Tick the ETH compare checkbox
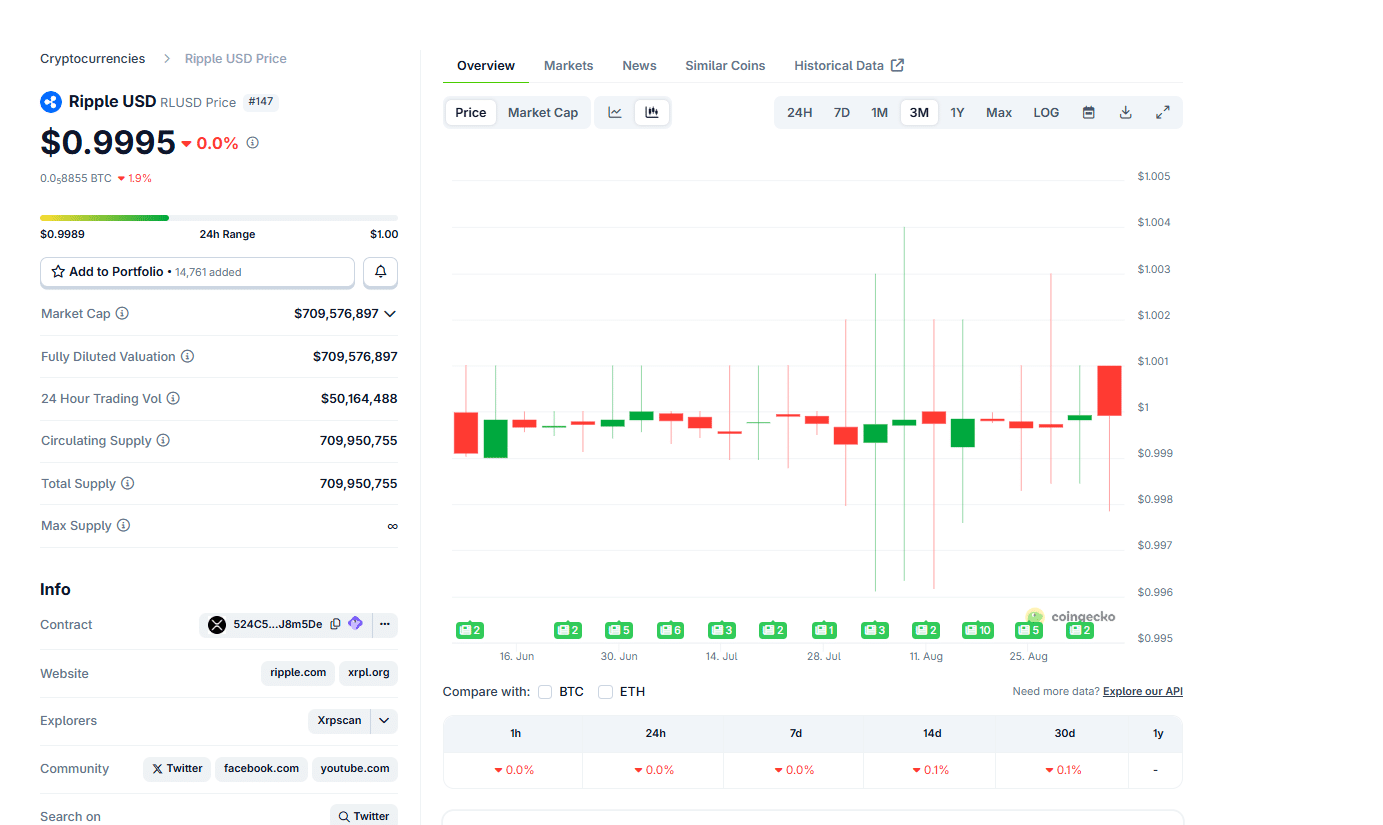The height and width of the screenshot is (825, 1383). 605,692
